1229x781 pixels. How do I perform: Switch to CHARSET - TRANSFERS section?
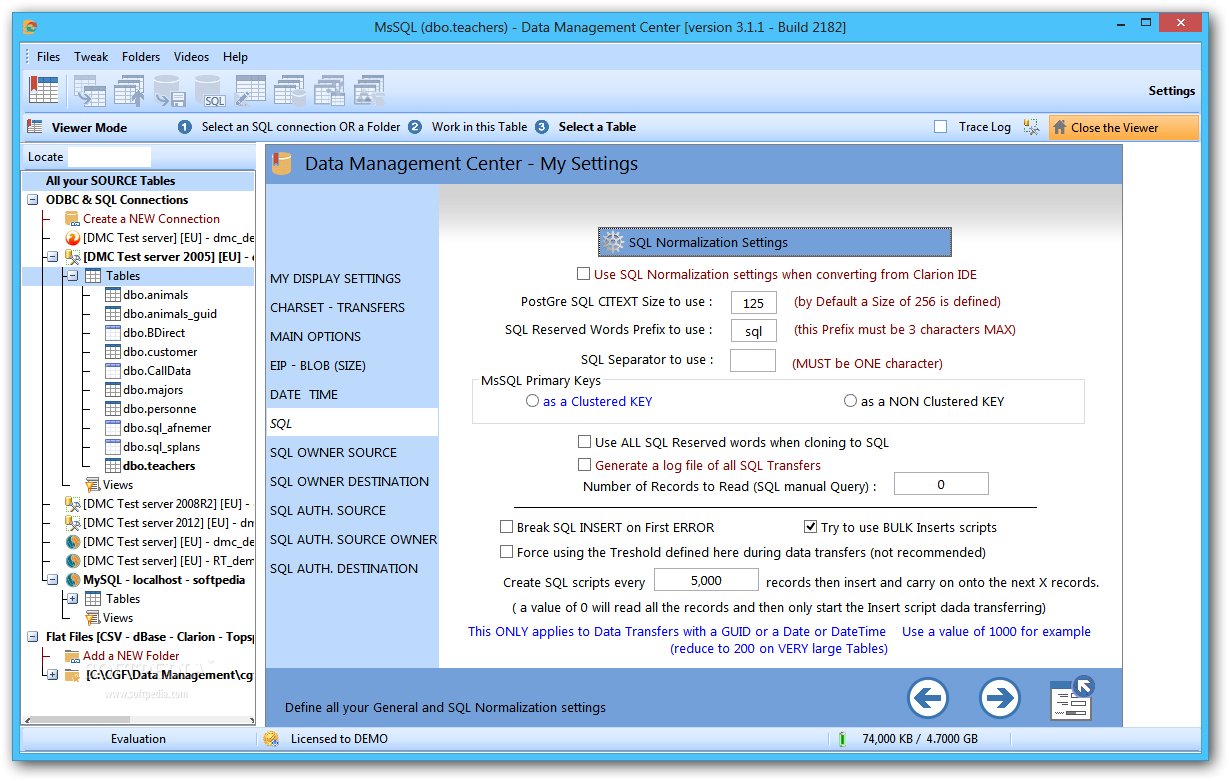[x=337, y=308]
